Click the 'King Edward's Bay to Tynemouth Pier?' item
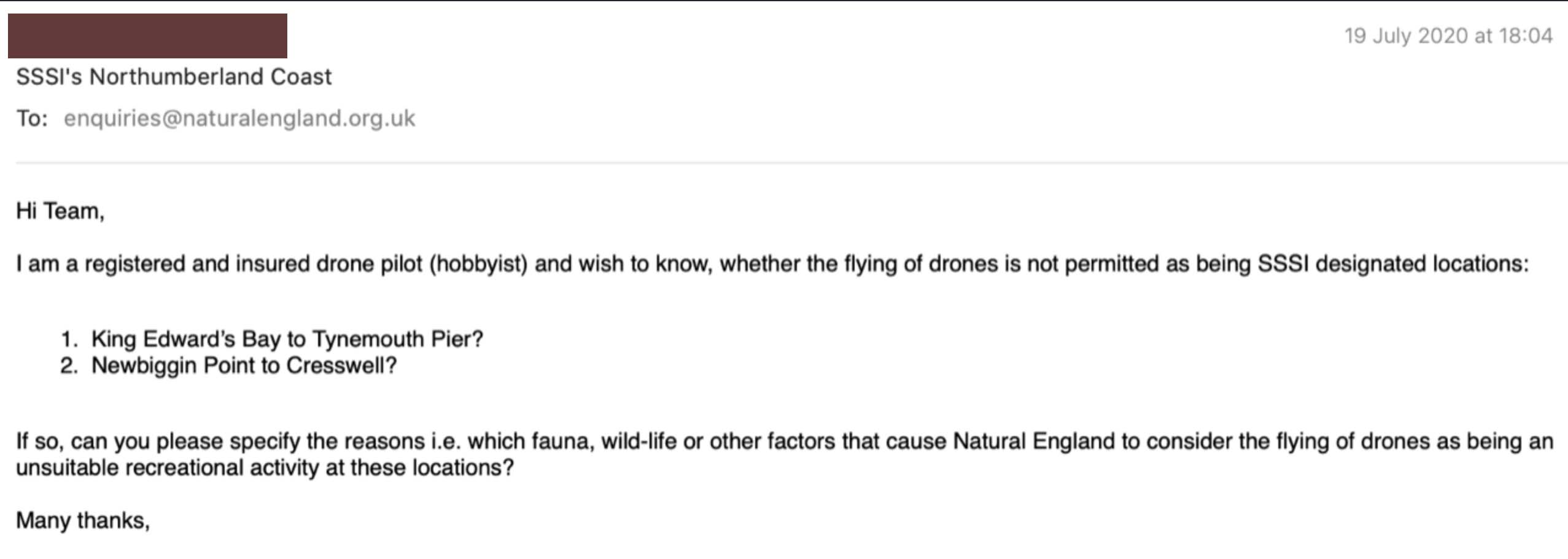The width and height of the screenshot is (1568, 559). (287, 339)
